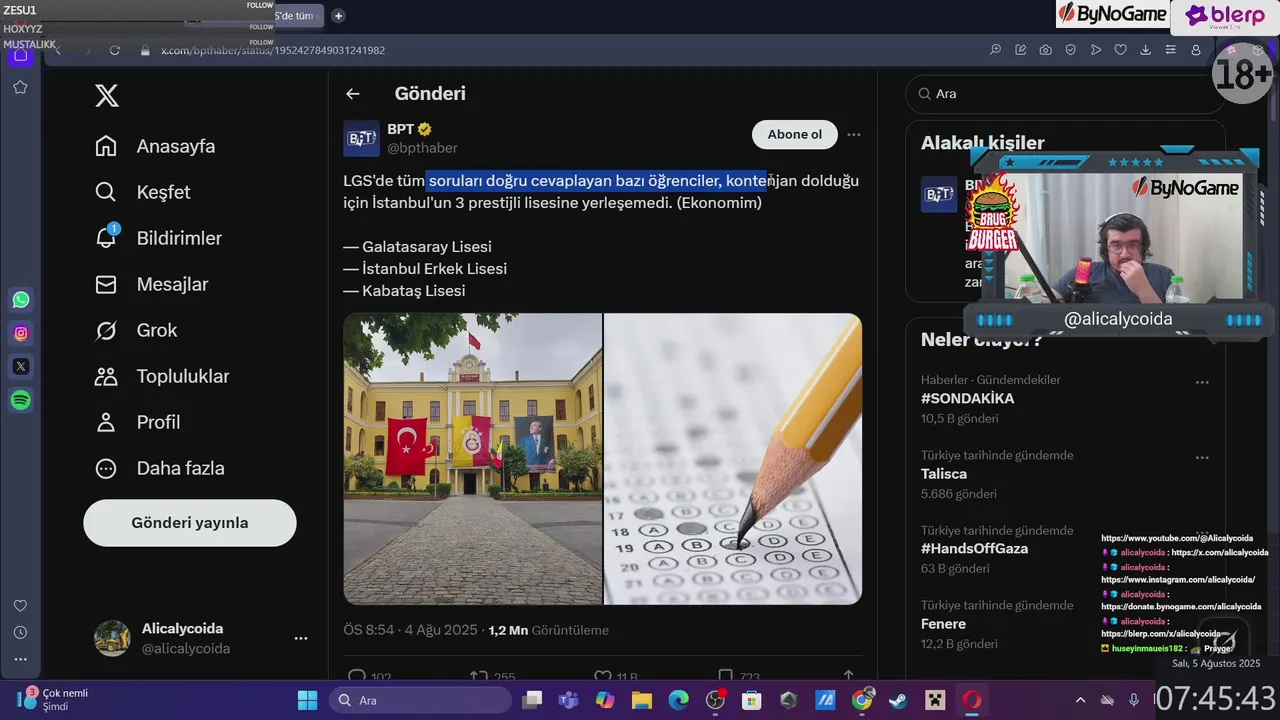Open Topluluklar in the X sidebar
Image resolution: width=1280 pixels, height=720 pixels.
click(162, 376)
